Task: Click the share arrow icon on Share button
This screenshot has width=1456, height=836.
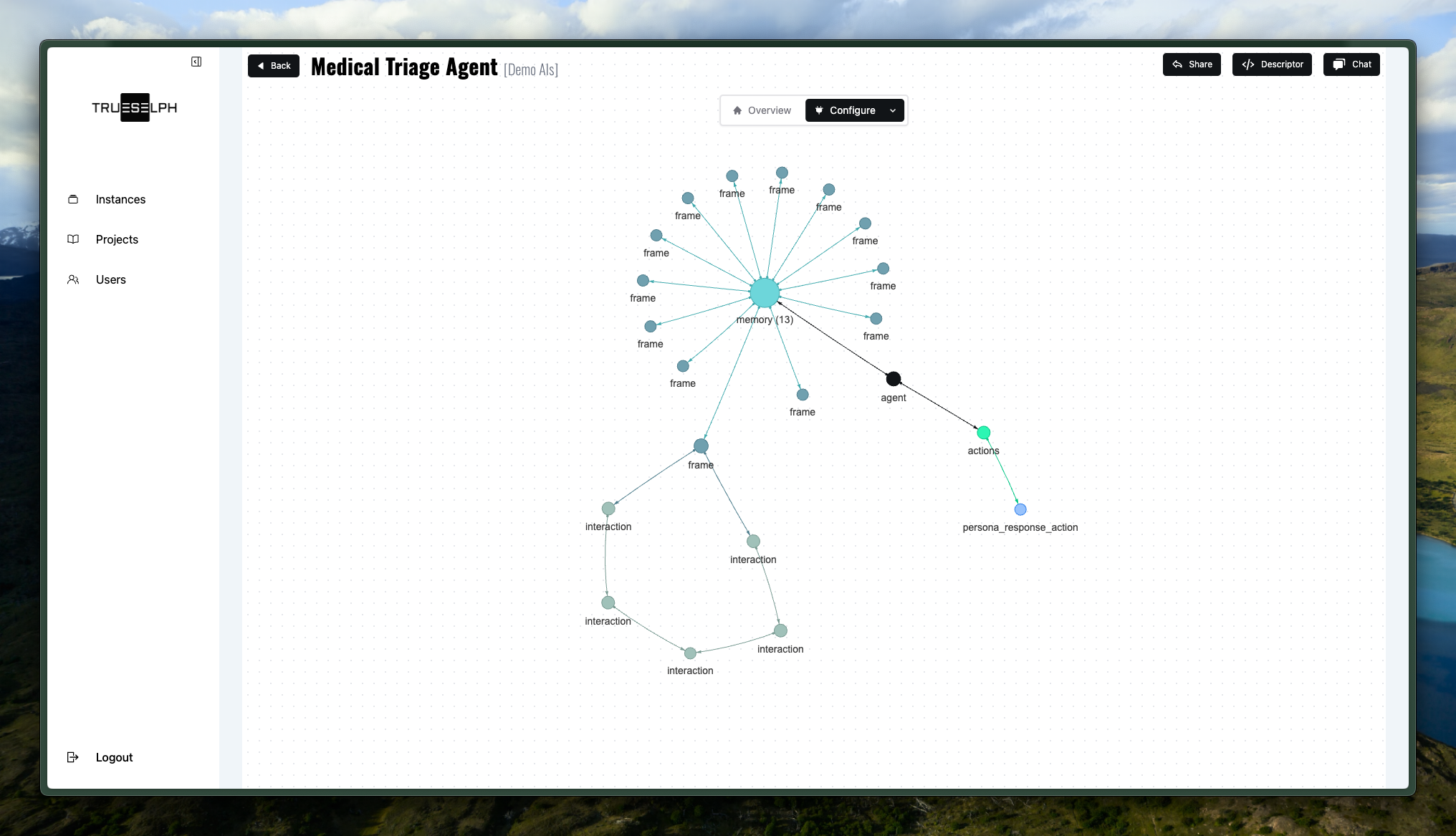Action: [1176, 64]
